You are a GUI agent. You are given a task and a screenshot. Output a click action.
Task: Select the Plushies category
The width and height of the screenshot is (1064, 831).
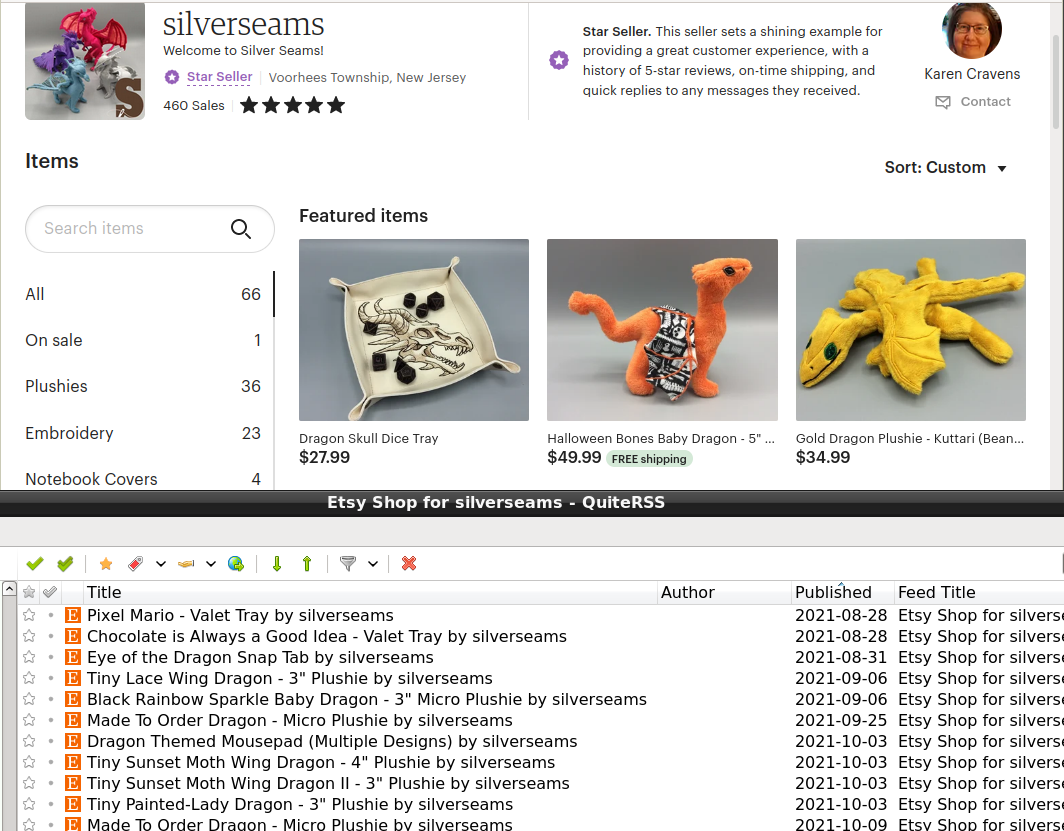(143, 387)
